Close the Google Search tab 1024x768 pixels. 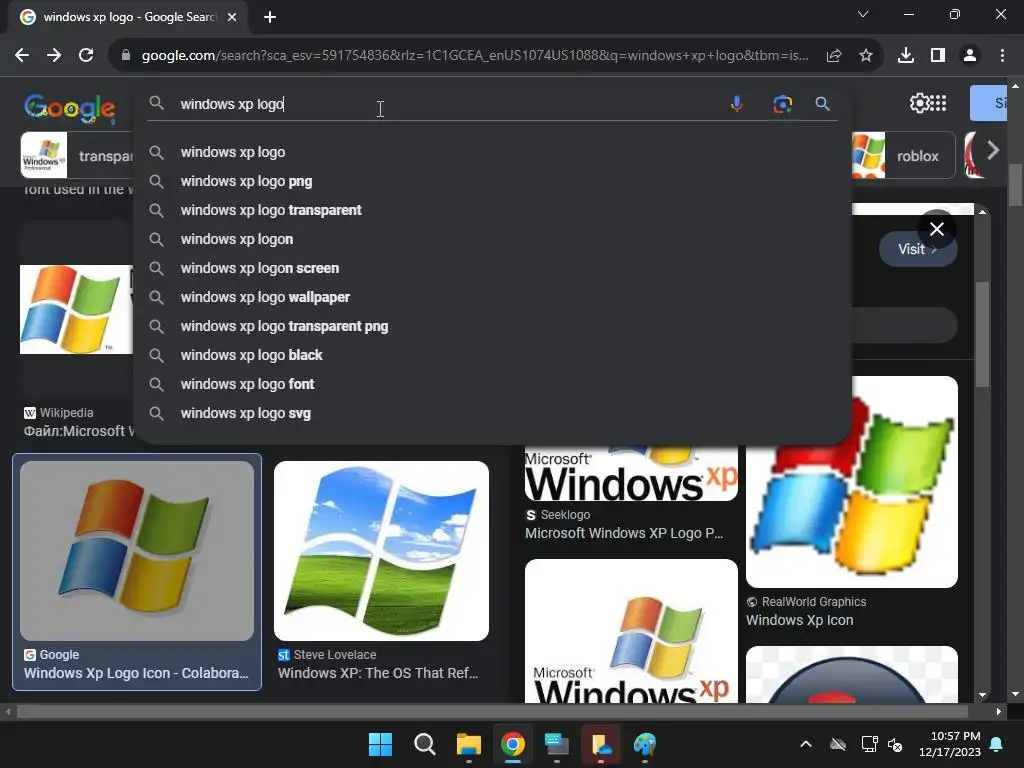click(x=232, y=17)
